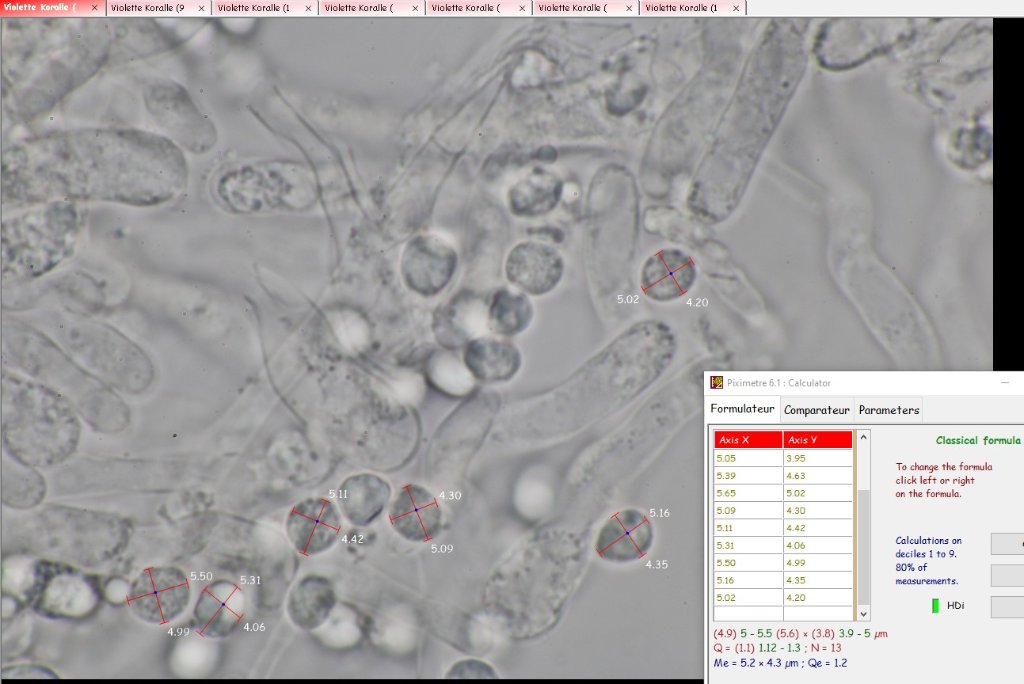Click the Piximetre icon in Calculator title bar
Image resolution: width=1024 pixels, height=684 pixels.
click(716, 383)
